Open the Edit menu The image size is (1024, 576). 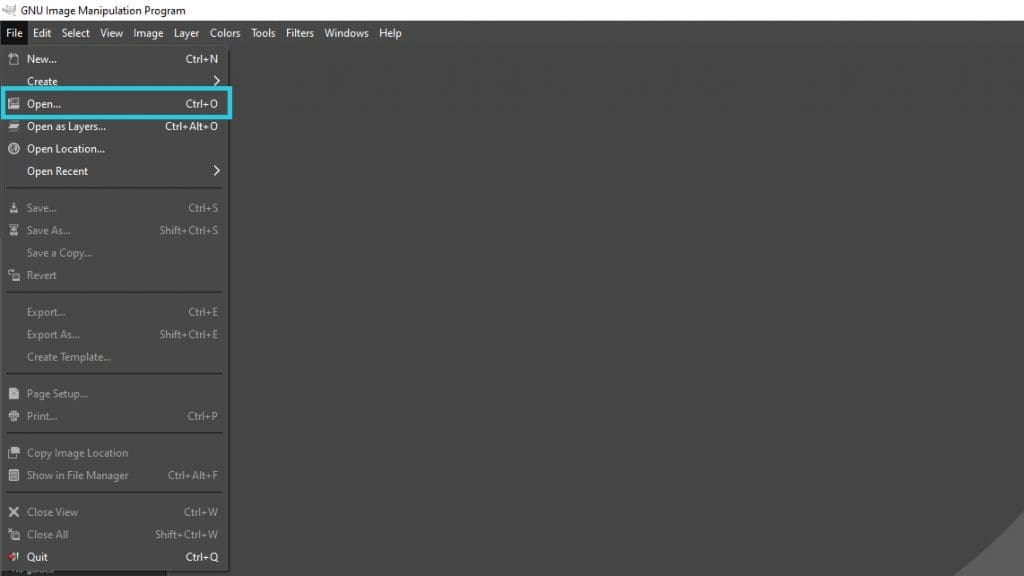(x=42, y=33)
